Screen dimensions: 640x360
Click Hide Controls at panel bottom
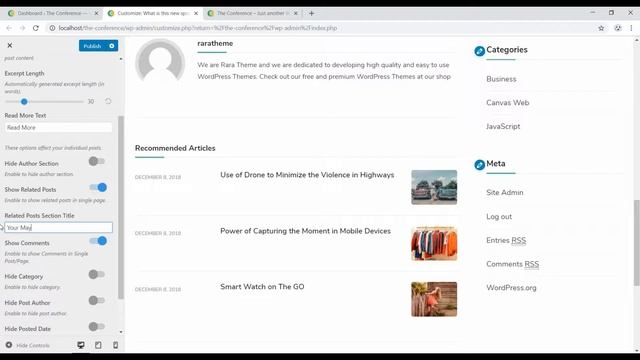pos(27,345)
